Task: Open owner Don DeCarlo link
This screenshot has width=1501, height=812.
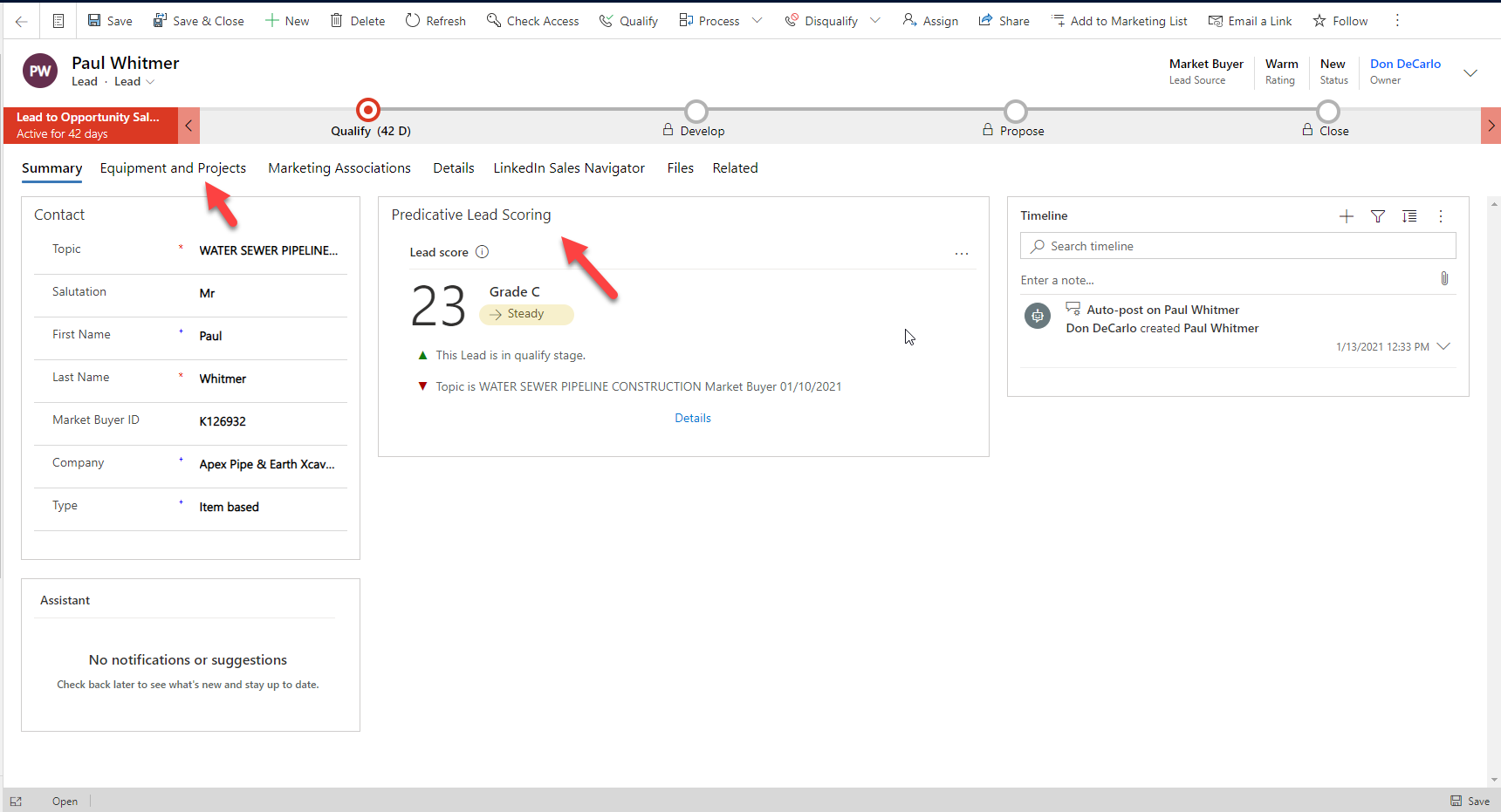Action: [x=1405, y=64]
